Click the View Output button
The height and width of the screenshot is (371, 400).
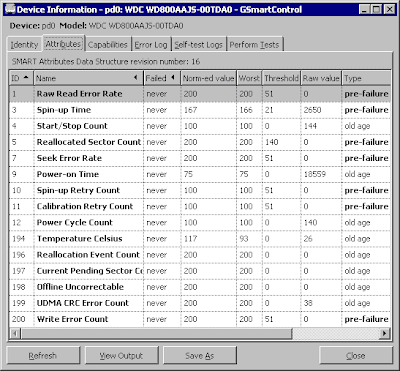point(121,356)
